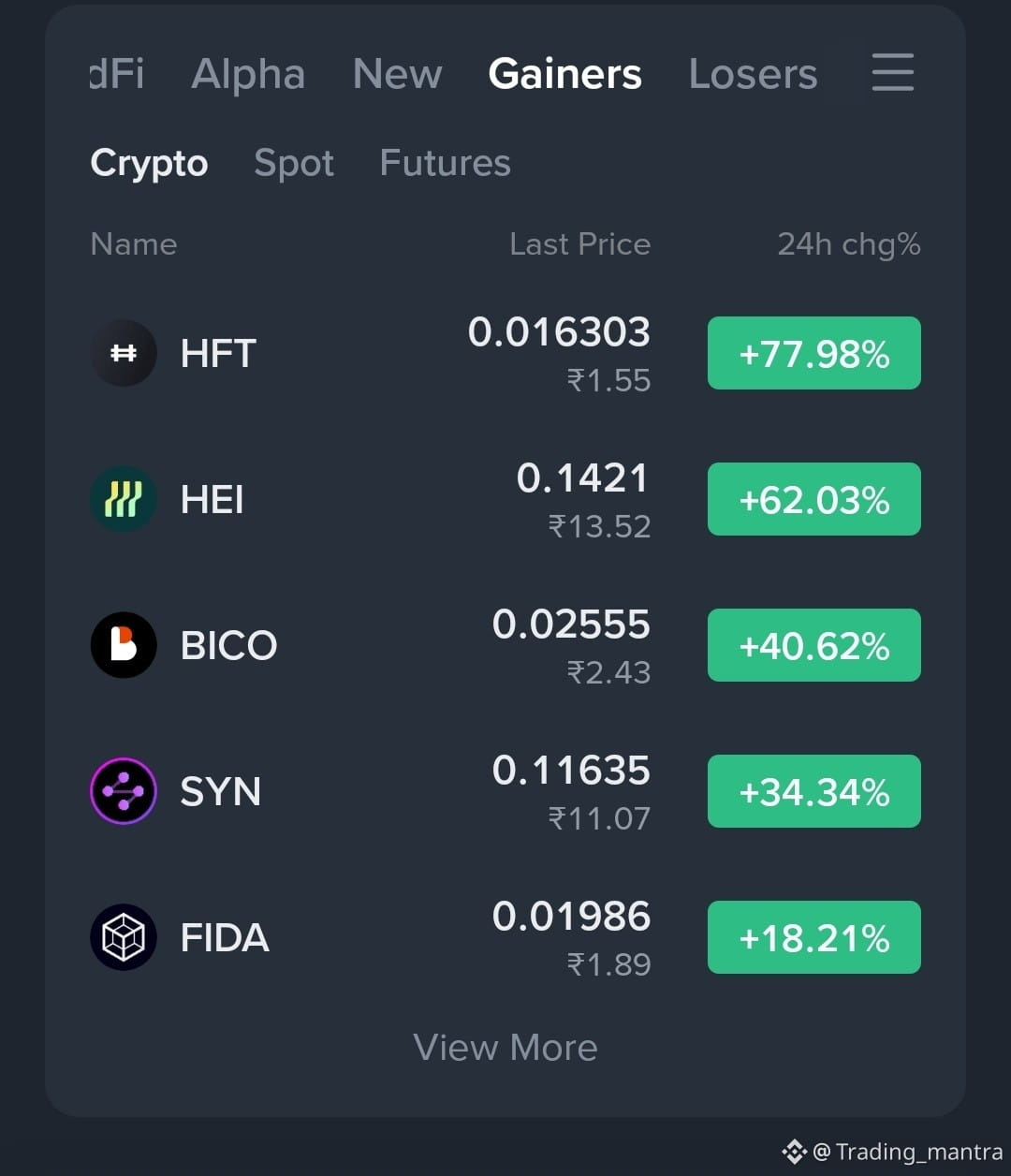The height and width of the screenshot is (1176, 1011).
Task: Toggle HFT +77.98% change badge
Action: pos(814,353)
